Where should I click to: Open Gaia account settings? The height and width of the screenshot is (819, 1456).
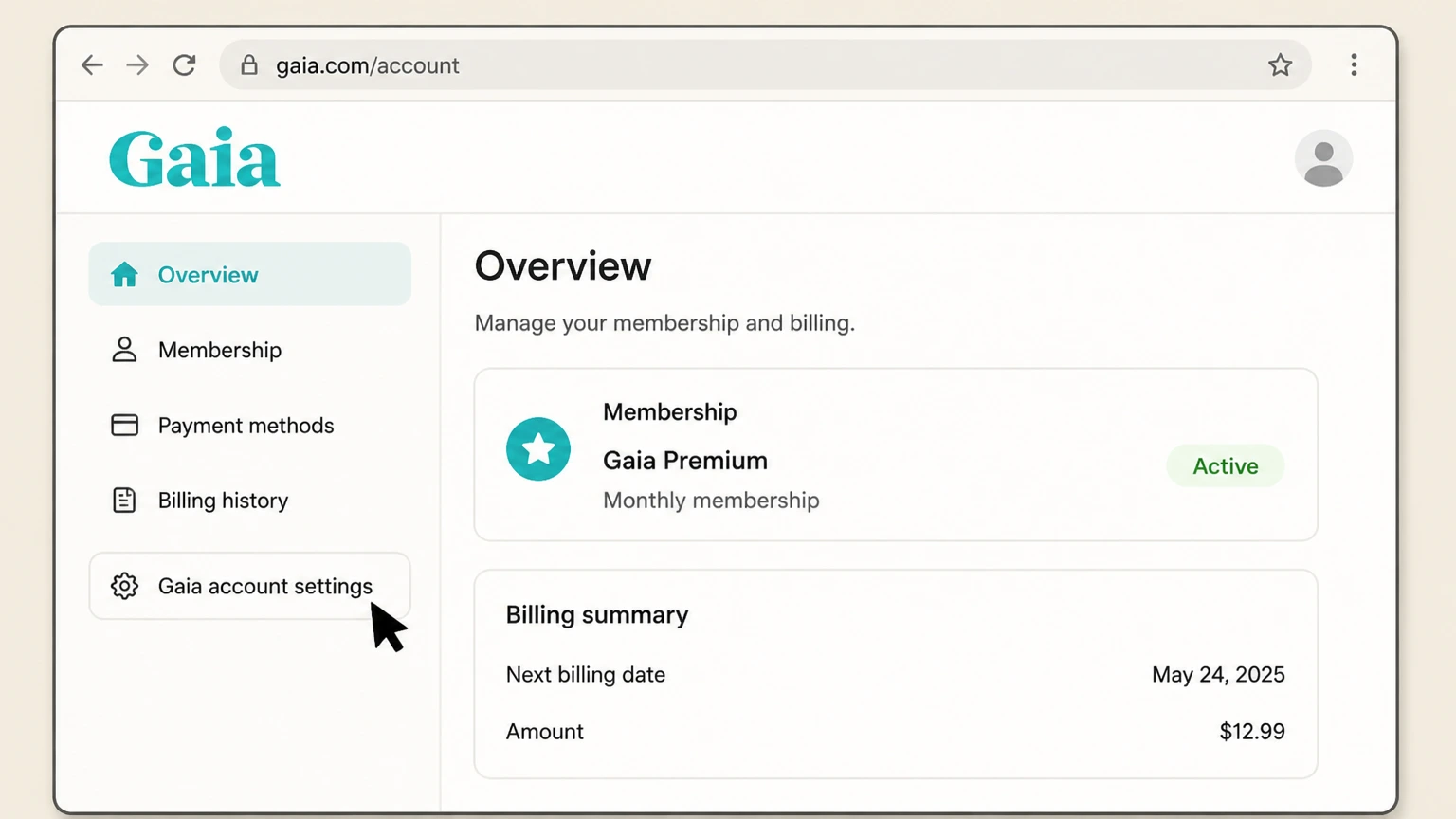(x=250, y=586)
